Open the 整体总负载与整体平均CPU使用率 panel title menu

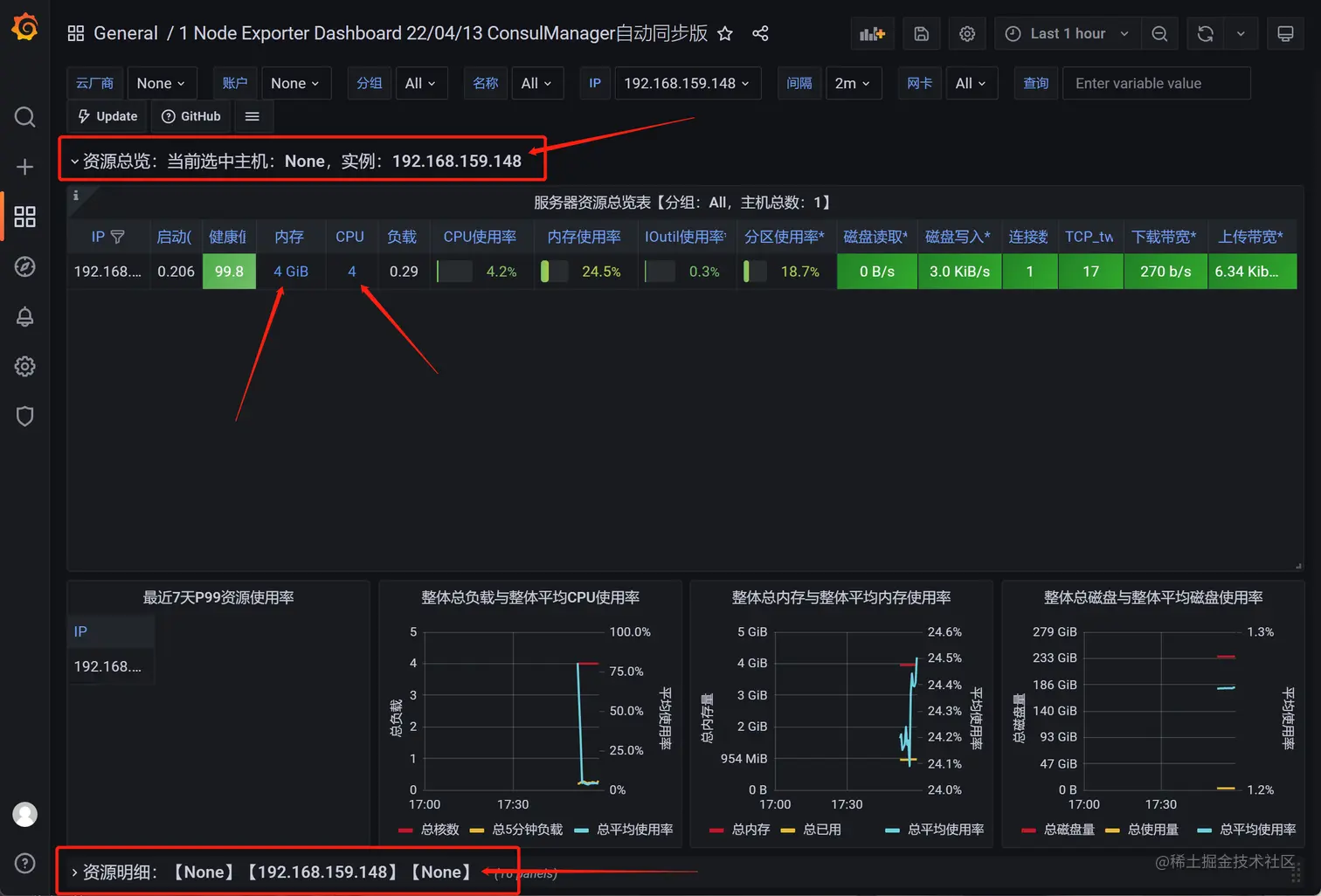[530, 597]
